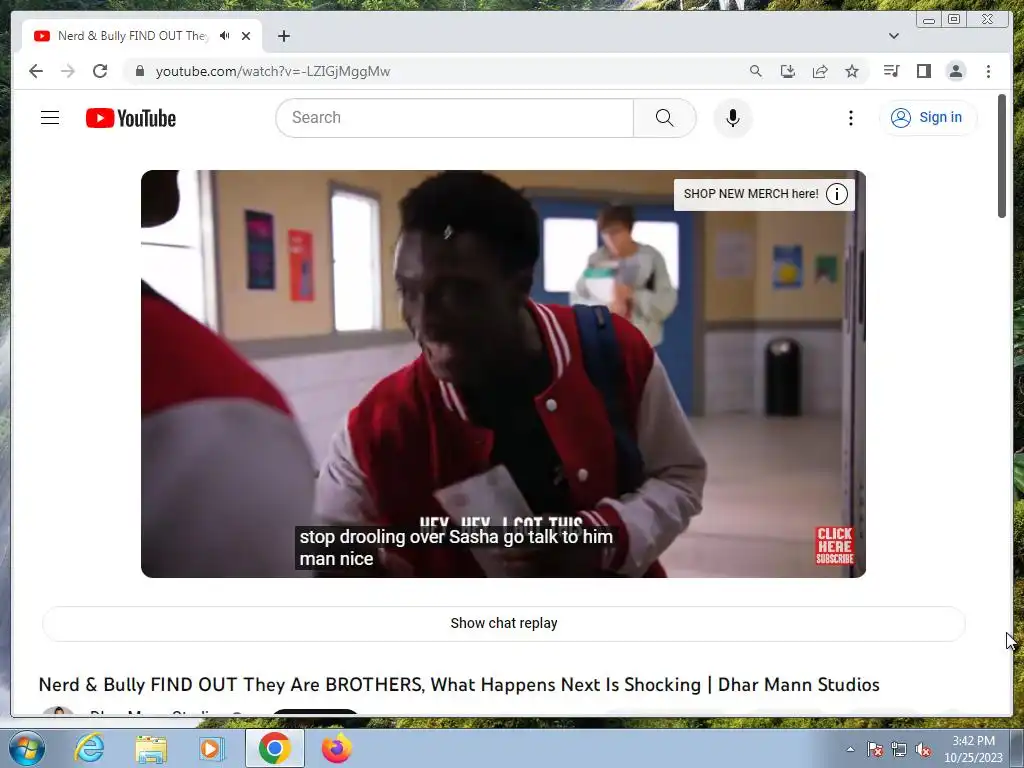Open YouTube settings three-dot menu

tap(850, 118)
